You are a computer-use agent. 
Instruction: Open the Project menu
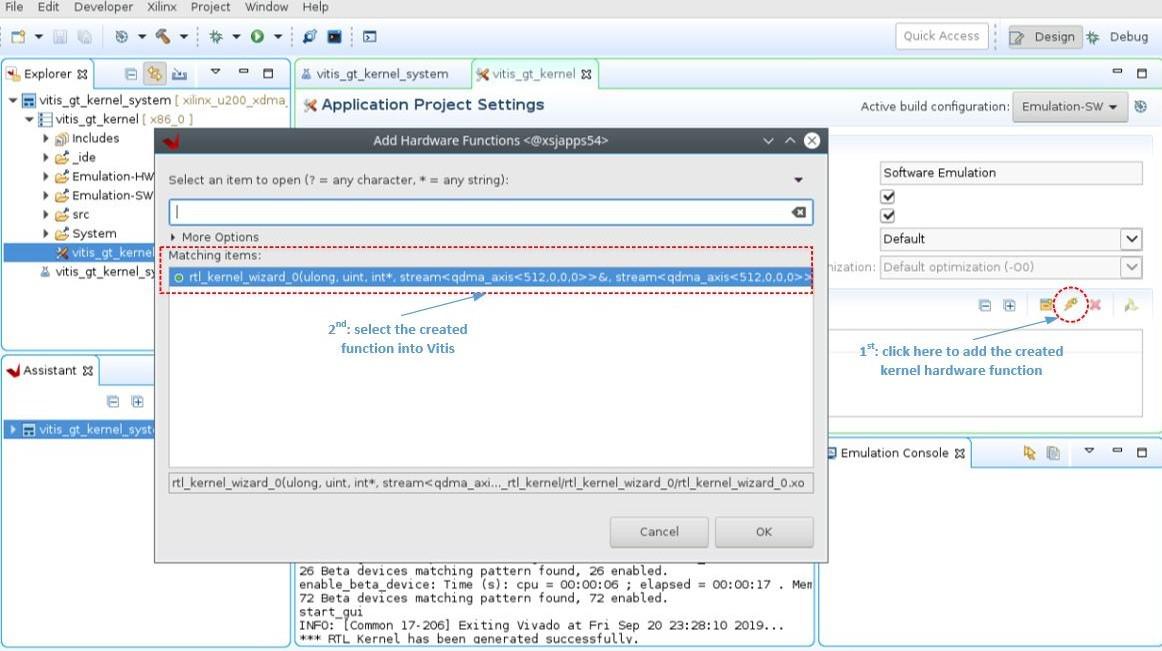(x=210, y=7)
